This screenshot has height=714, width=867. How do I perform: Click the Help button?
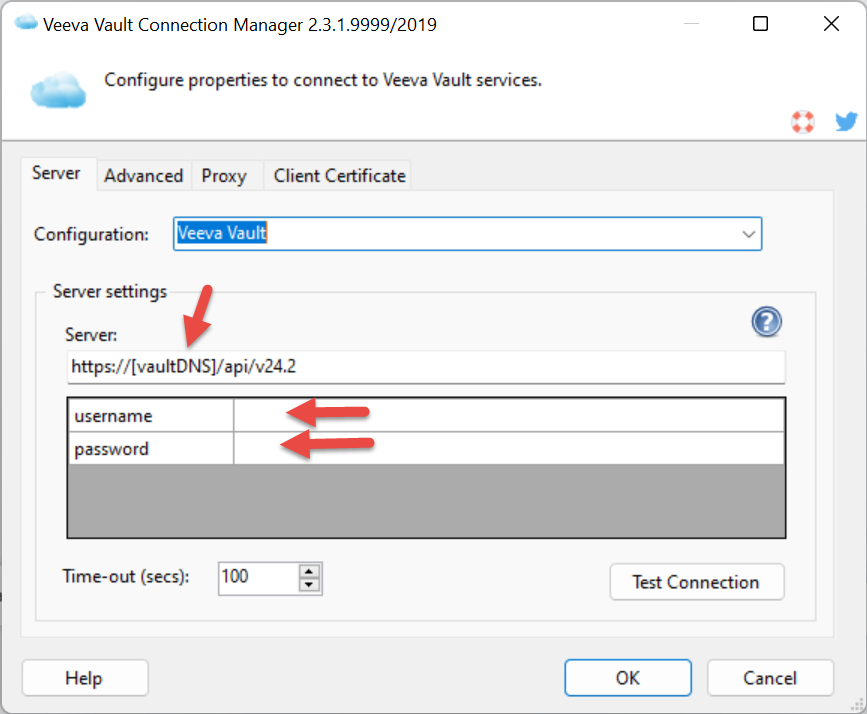point(85,677)
